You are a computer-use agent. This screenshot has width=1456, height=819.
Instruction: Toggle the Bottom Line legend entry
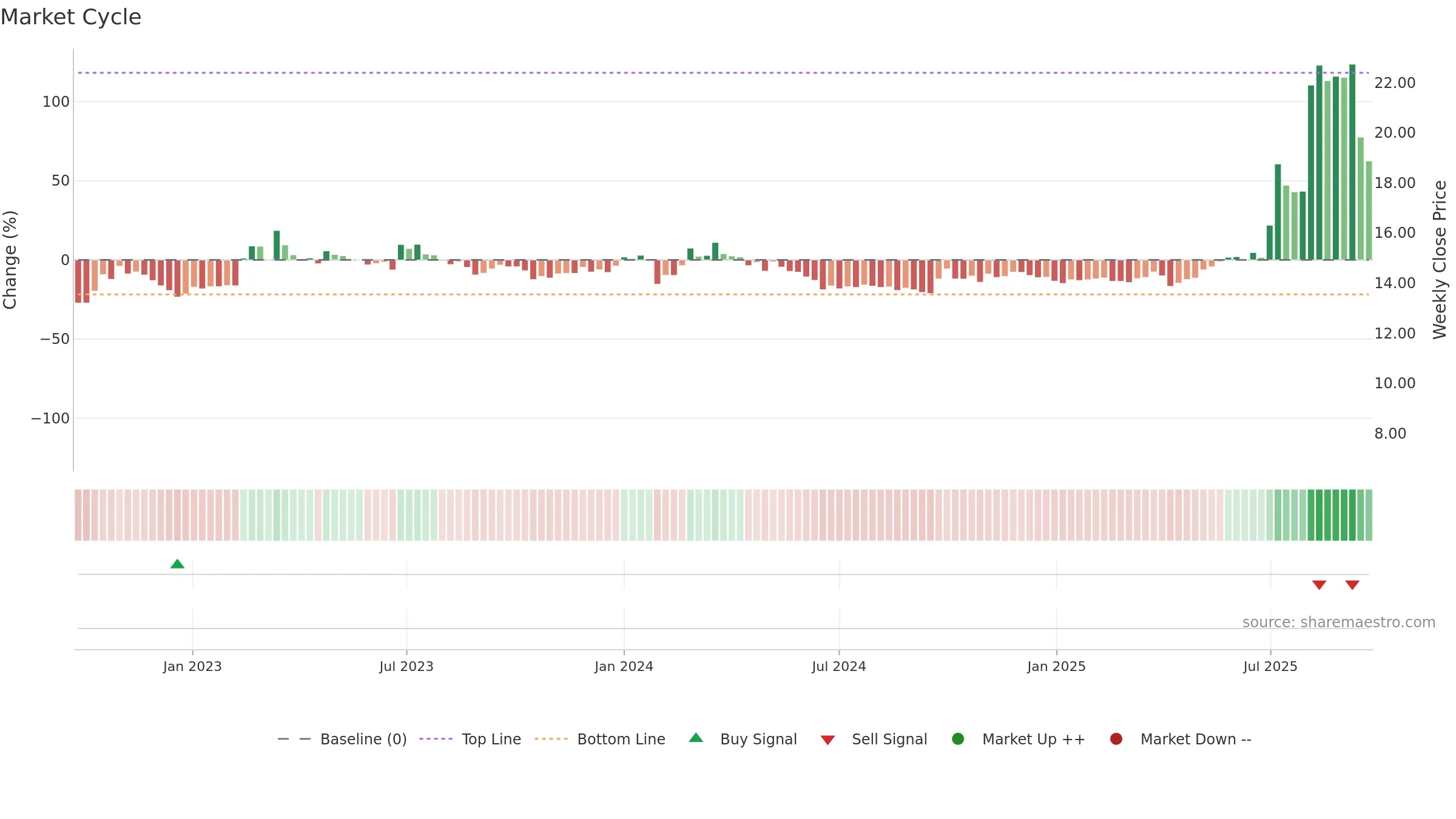[x=600, y=739]
